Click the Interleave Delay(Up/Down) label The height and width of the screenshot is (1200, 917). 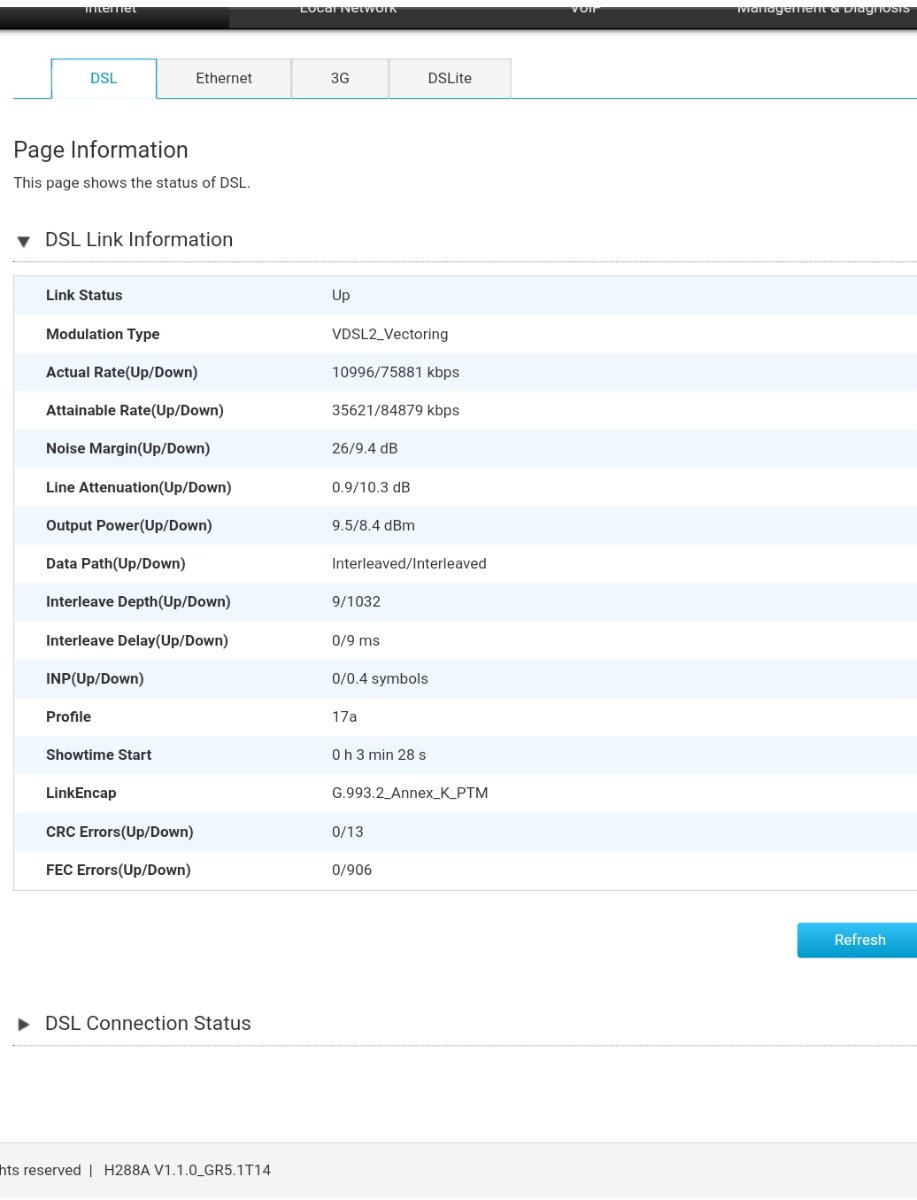pos(137,640)
